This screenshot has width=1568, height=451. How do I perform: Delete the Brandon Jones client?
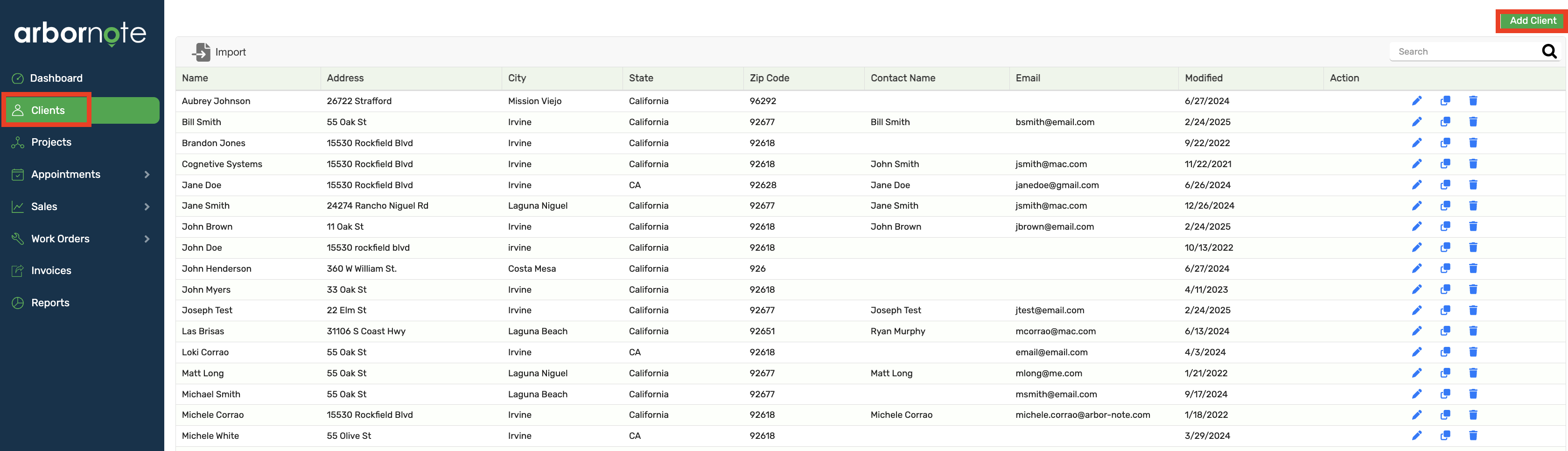1473,143
